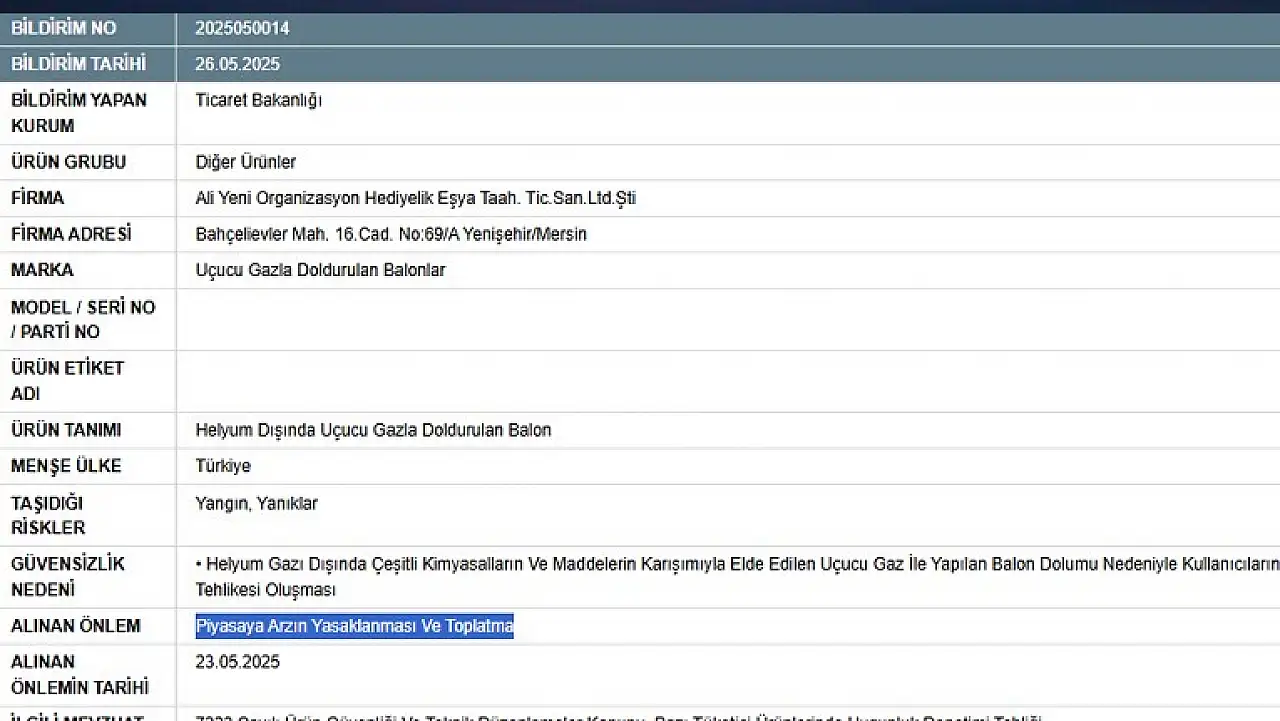Click the FİRMA row label
The image size is (1280, 721).
click(38, 198)
